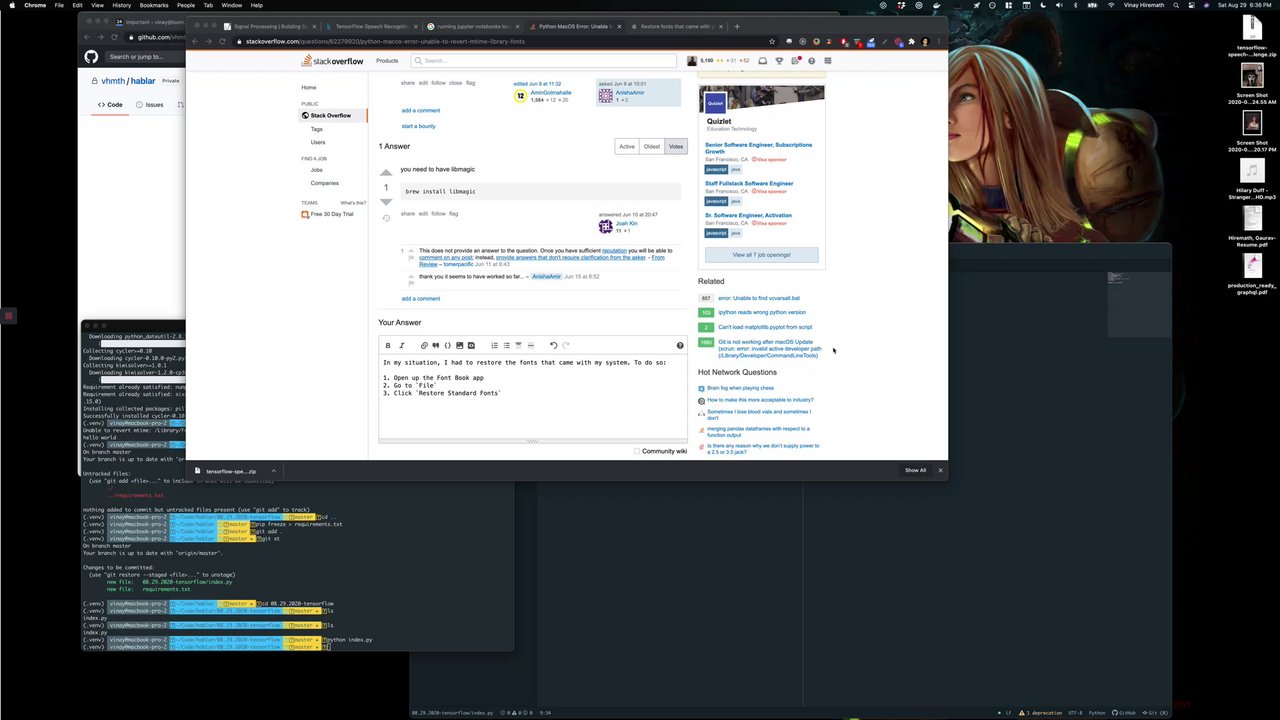Open Users in left sidebar

click(318, 142)
